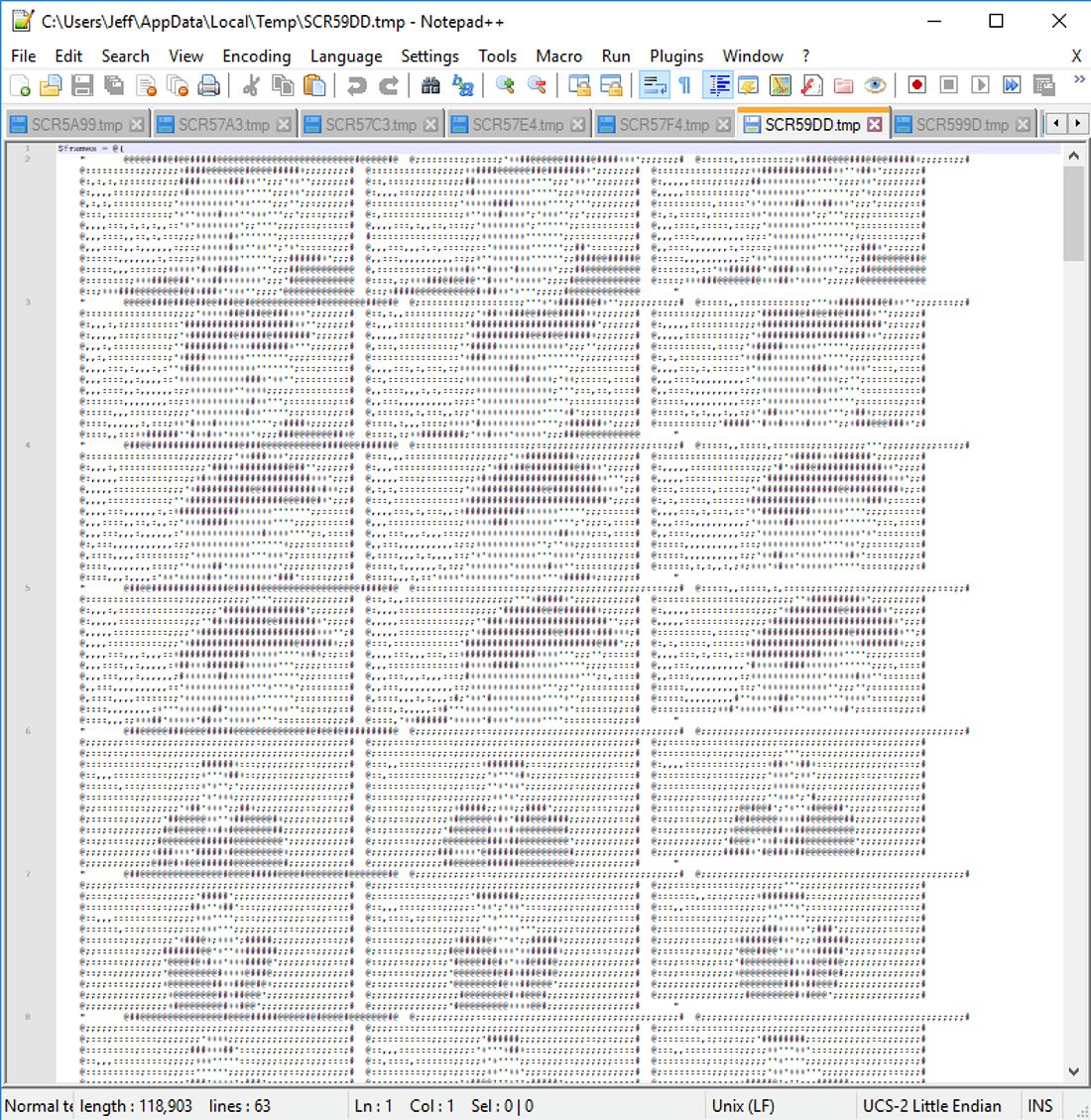Save current recorded macro icon
This screenshot has width=1091, height=1120.
click(x=1043, y=85)
